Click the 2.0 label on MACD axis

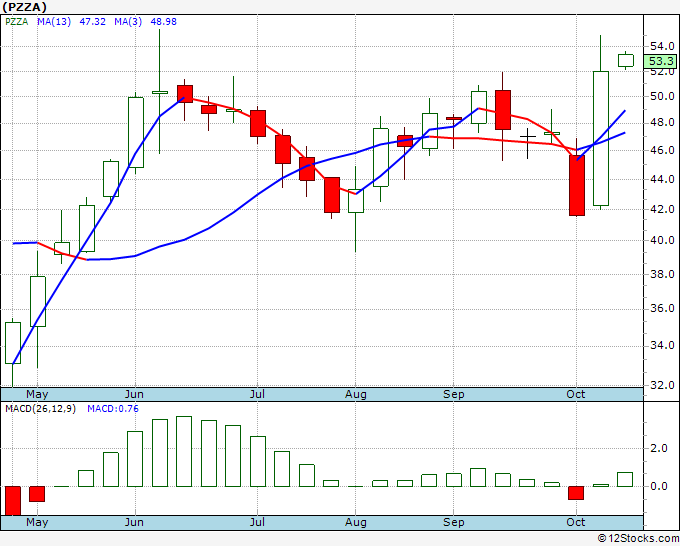pos(659,448)
